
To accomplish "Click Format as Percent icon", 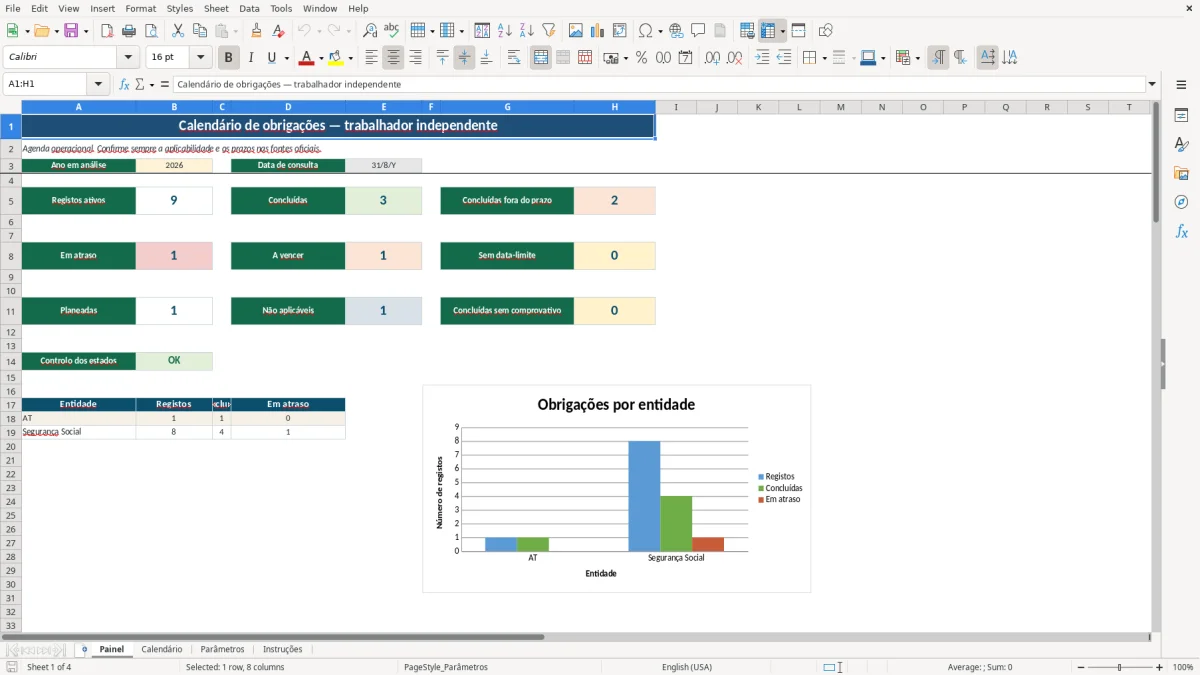I will (641, 58).
